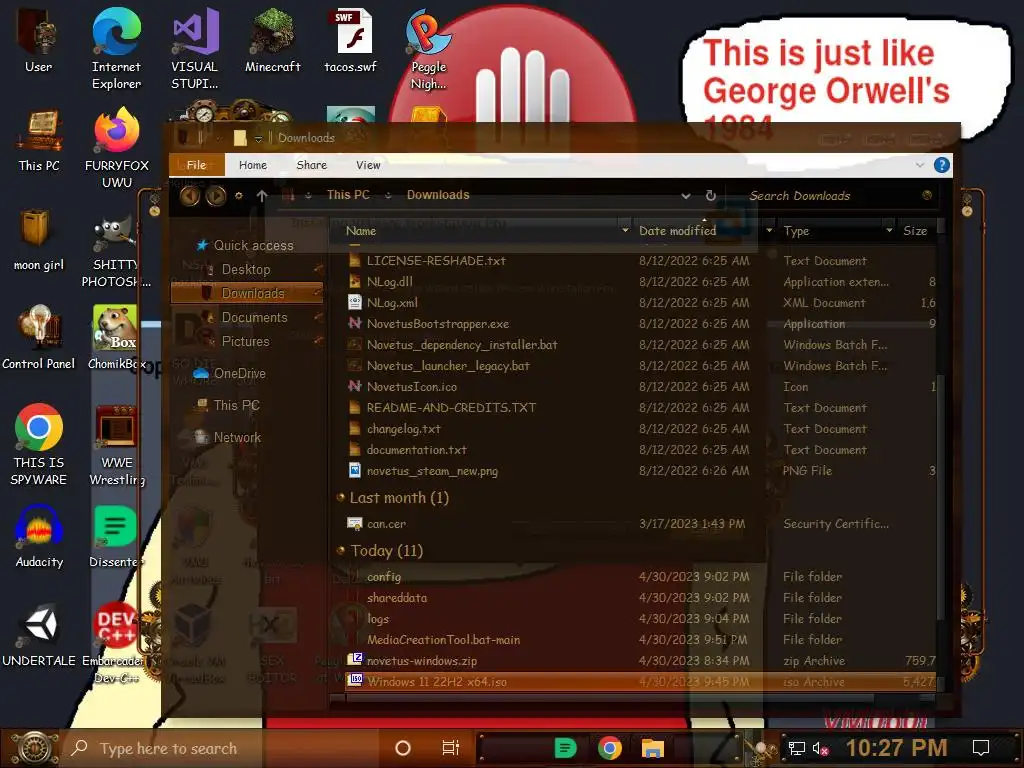
Task: Click the network tray icon
Action: [x=797, y=748]
